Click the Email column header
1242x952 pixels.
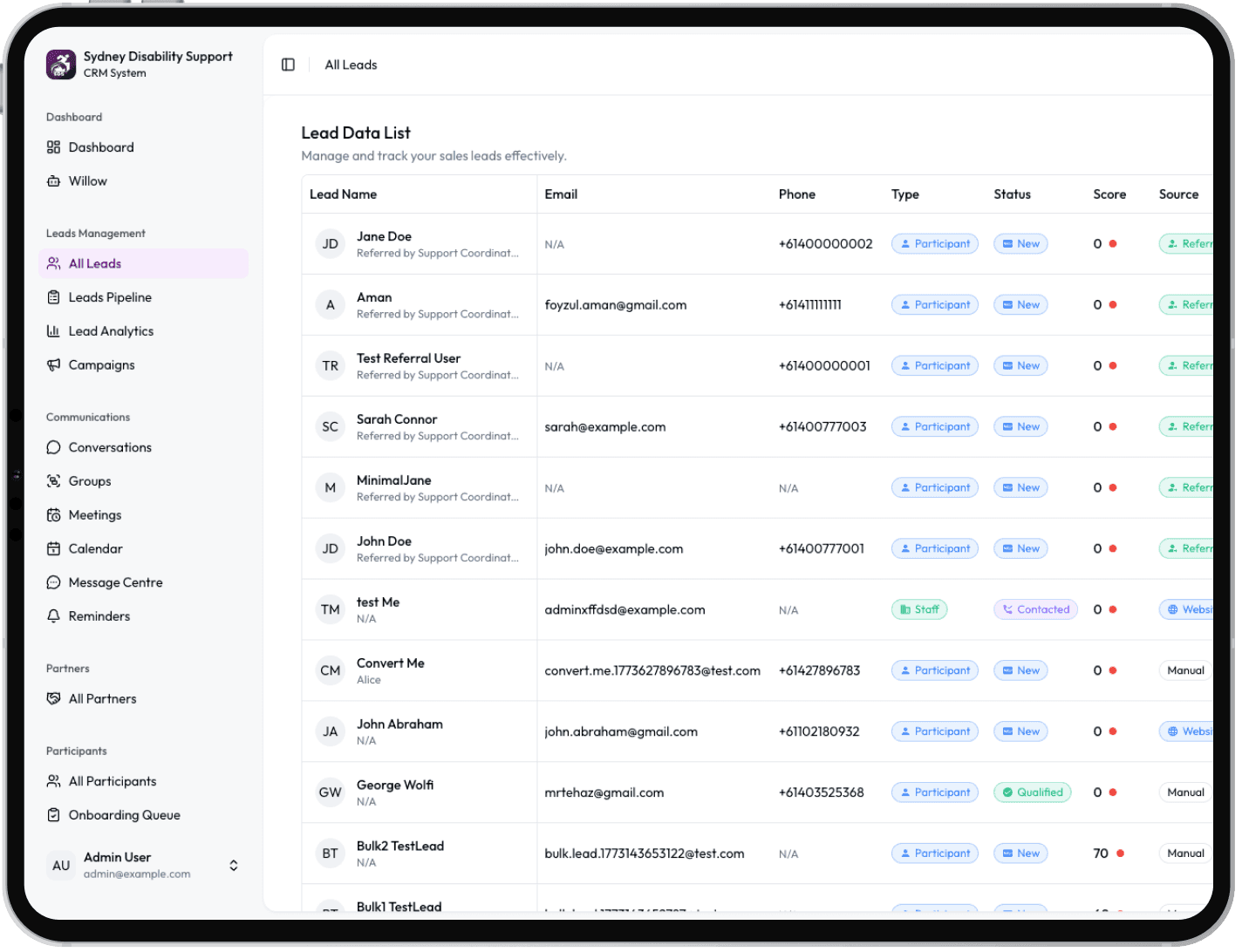(561, 194)
